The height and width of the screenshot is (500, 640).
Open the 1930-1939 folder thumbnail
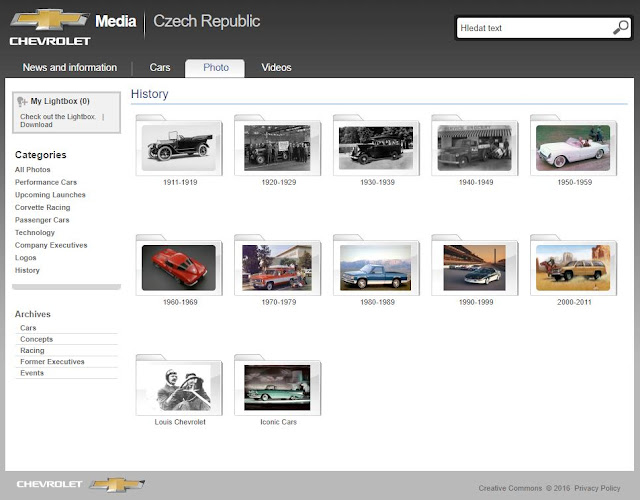pos(376,146)
